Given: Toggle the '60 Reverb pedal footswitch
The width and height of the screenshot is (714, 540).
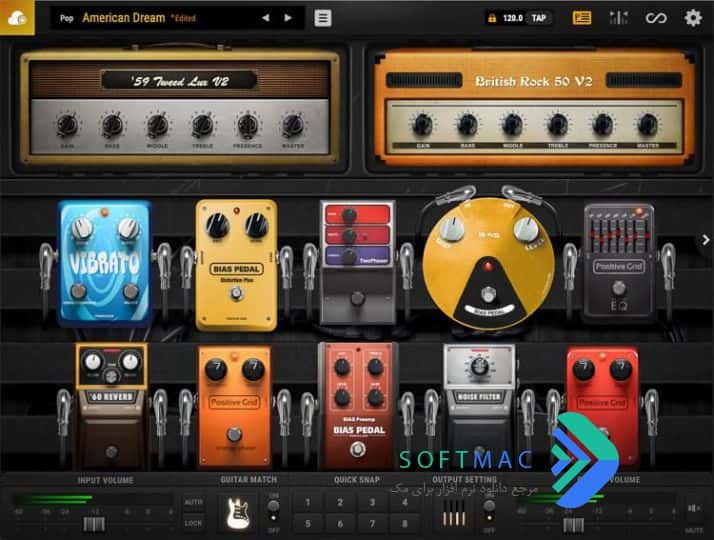Looking at the screenshot, I should point(112,452).
